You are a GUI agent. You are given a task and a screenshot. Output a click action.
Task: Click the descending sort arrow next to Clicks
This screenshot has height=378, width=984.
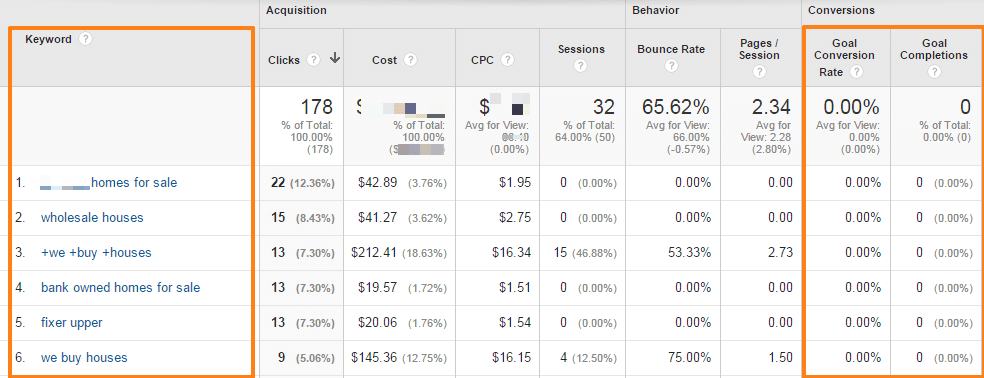(x=334, y=59)
